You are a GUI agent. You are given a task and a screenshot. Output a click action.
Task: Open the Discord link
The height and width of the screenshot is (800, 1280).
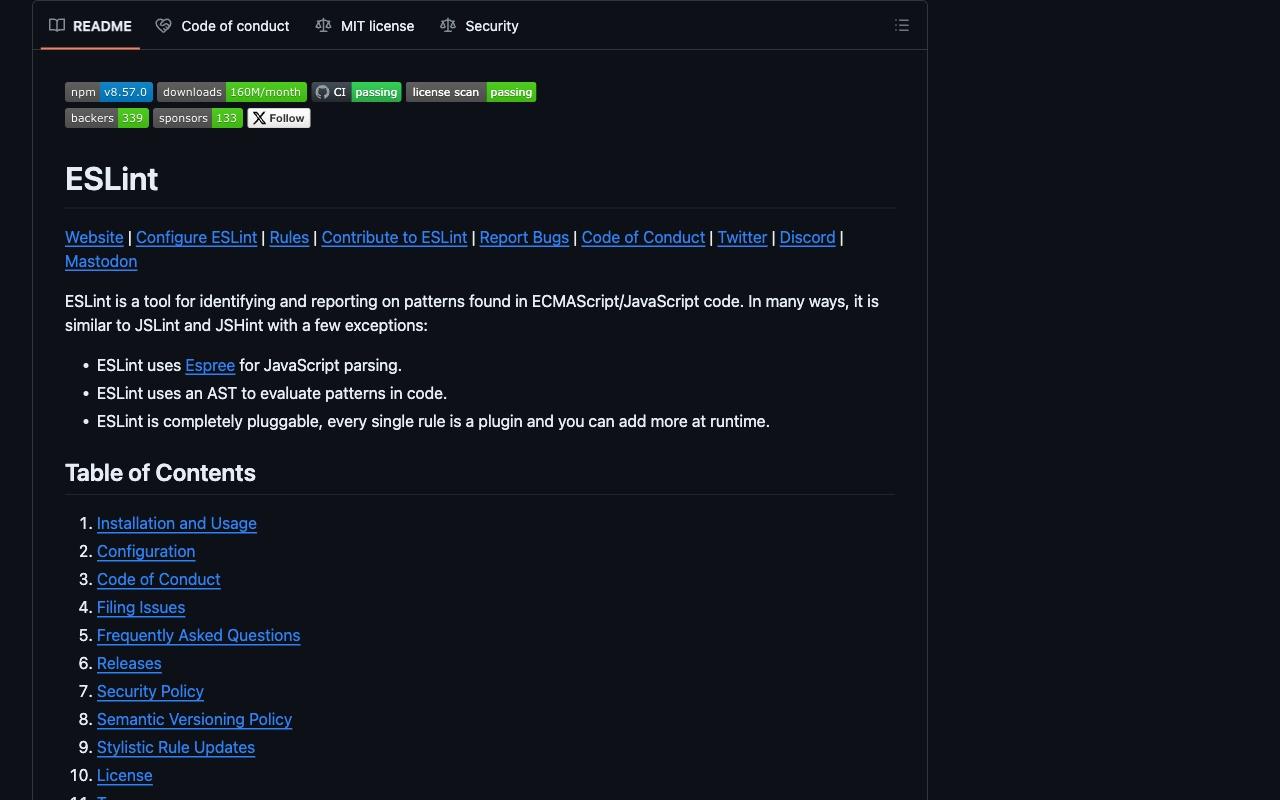point(807,237)
